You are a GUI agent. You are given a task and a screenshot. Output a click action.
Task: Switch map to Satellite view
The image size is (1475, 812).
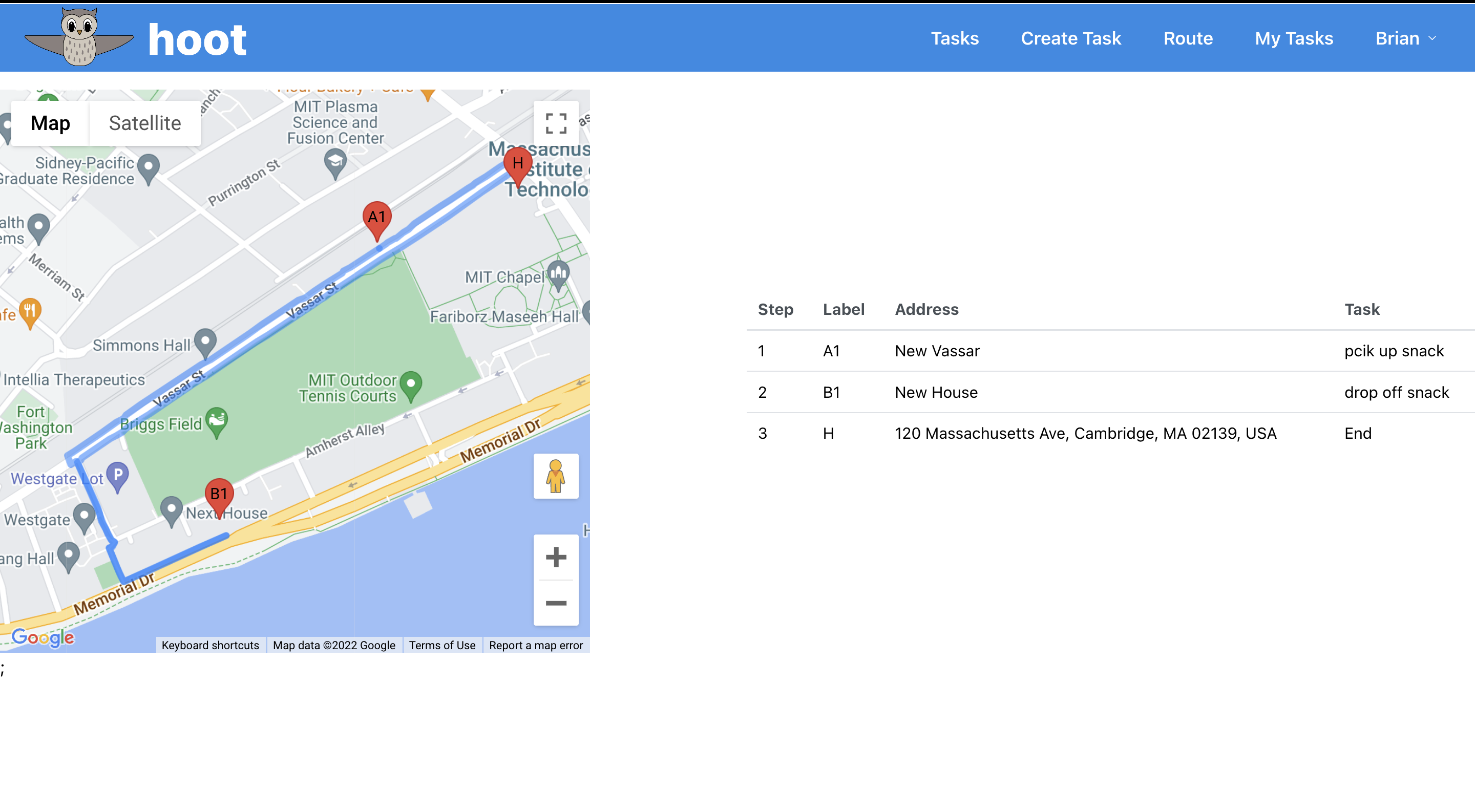click(145, 123)
